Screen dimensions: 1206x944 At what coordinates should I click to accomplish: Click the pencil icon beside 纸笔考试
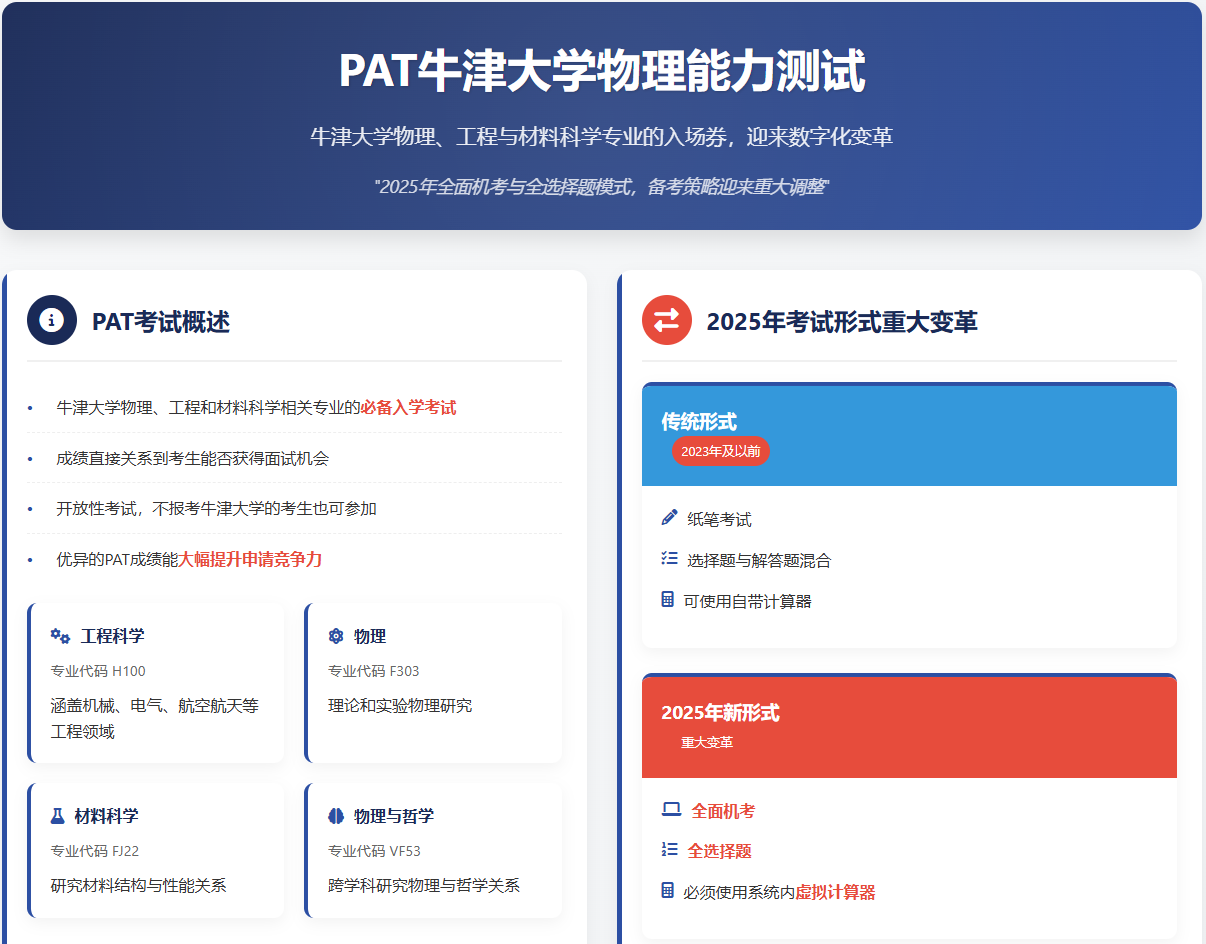[x=669, y=518]
